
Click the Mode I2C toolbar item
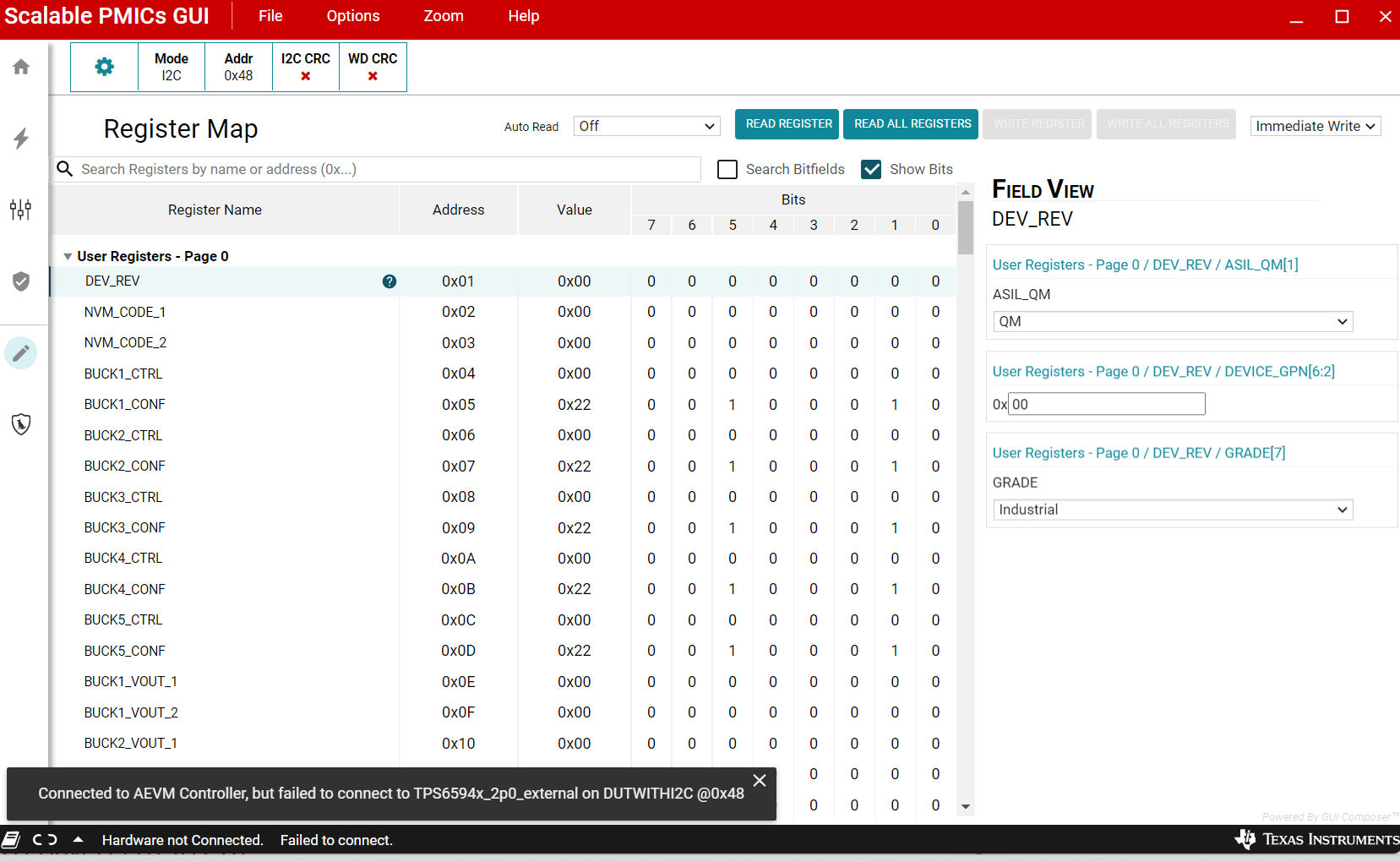click(172, 67)
